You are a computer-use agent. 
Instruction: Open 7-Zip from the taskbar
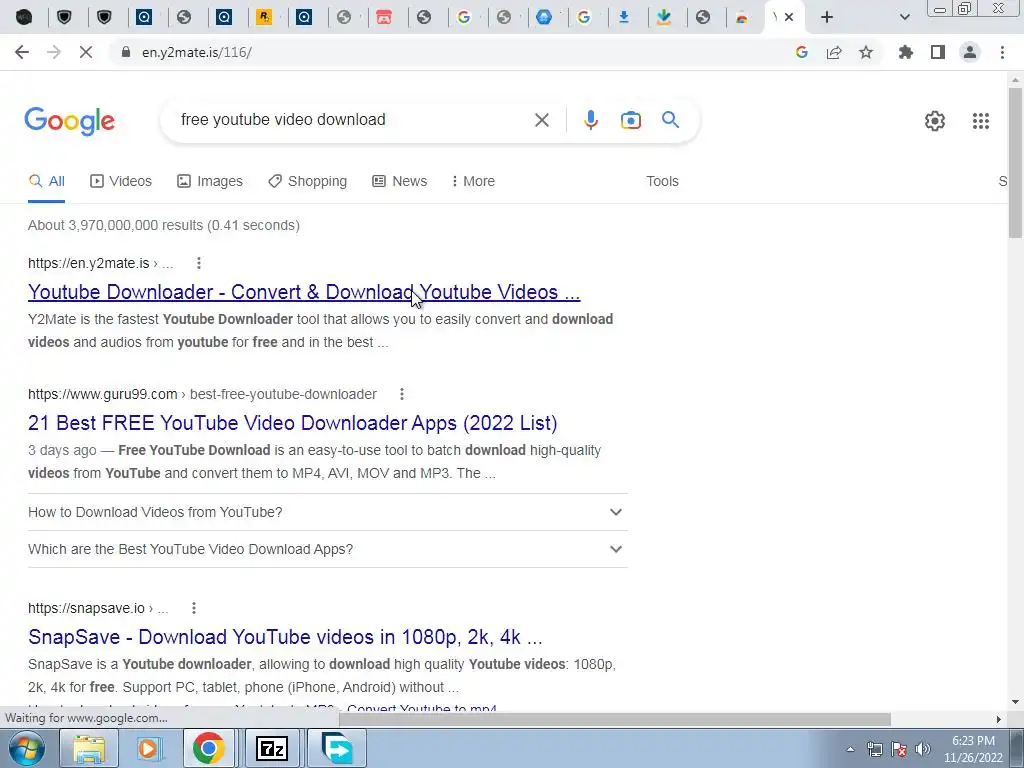[x=272, y=748]
